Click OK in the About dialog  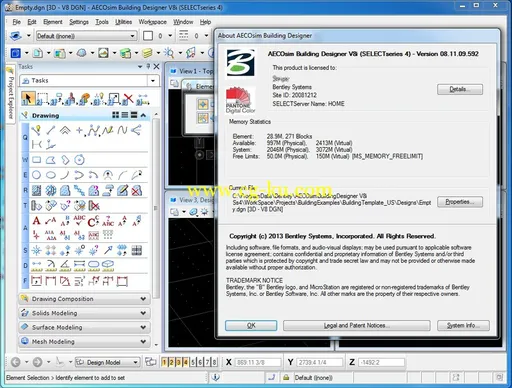(251, 325)
